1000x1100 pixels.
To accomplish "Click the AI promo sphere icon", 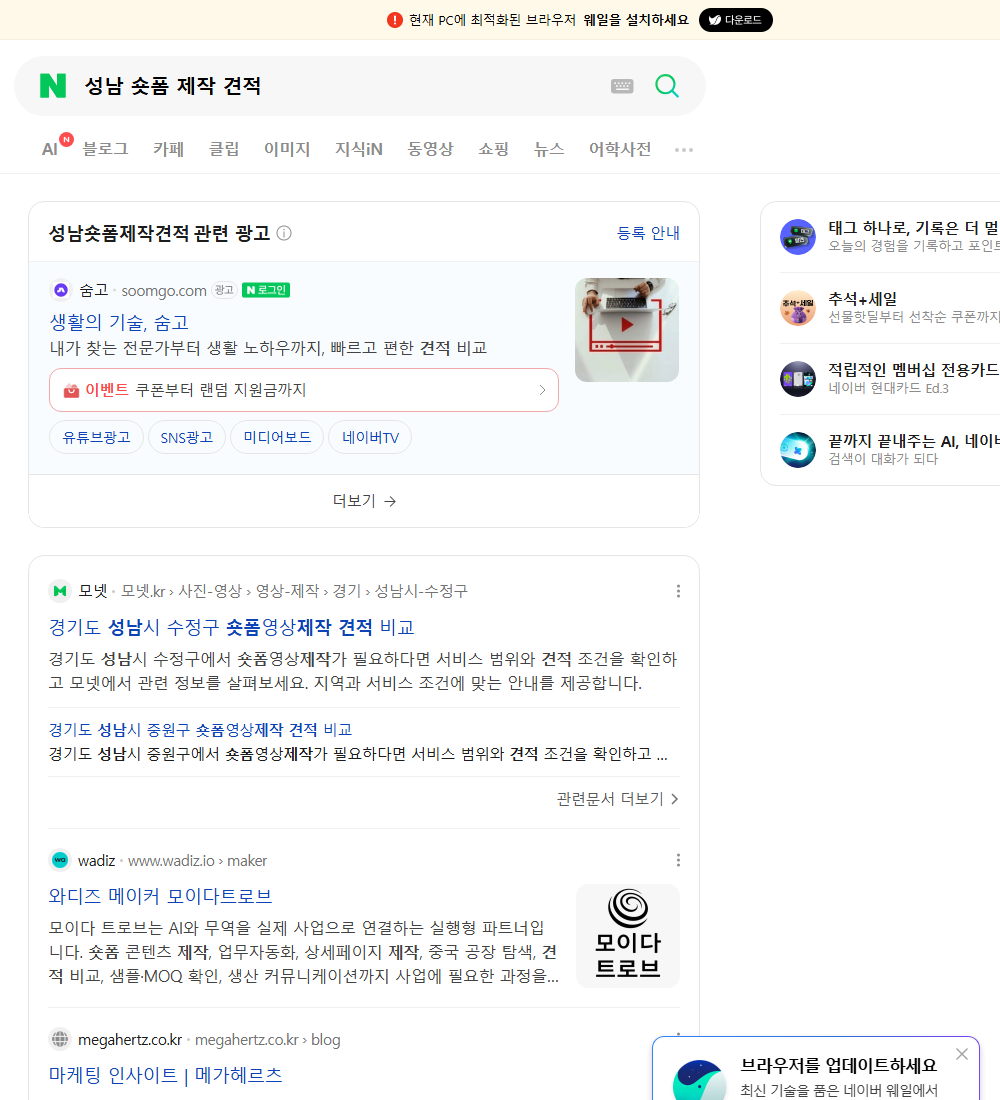I will point(798,450).
